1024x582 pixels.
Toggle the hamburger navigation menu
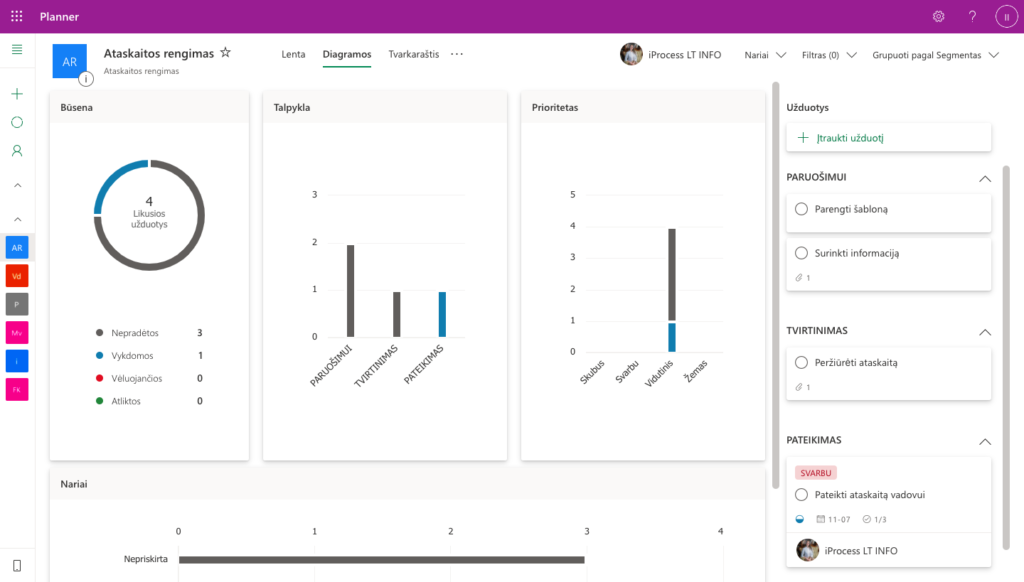(x=16, y=50)
